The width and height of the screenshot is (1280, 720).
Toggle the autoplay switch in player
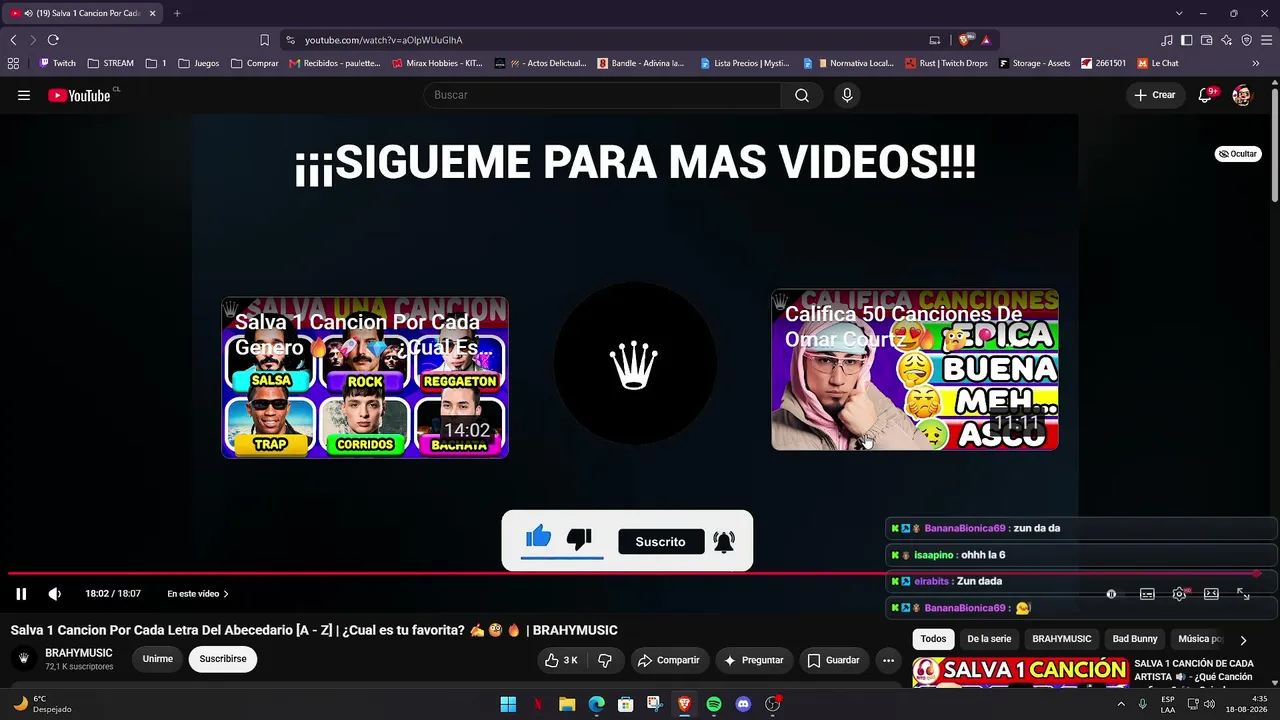coord(1111,594)
